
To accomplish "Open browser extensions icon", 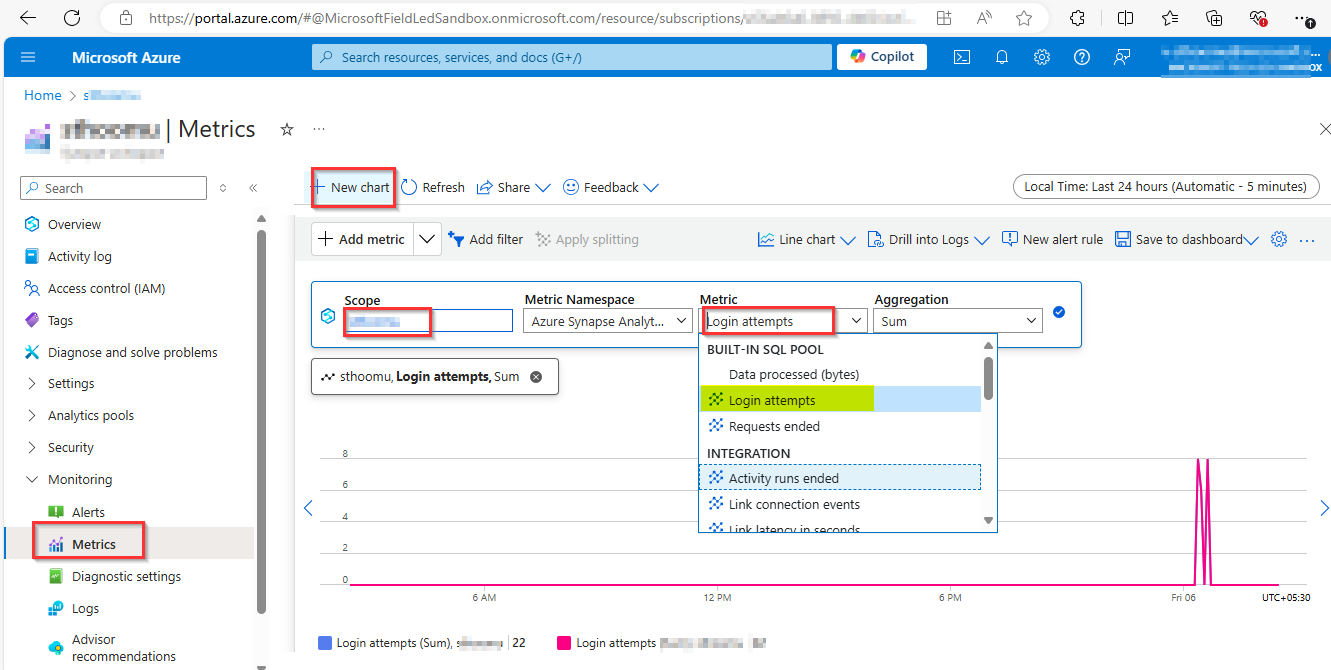I will 1077,18.
